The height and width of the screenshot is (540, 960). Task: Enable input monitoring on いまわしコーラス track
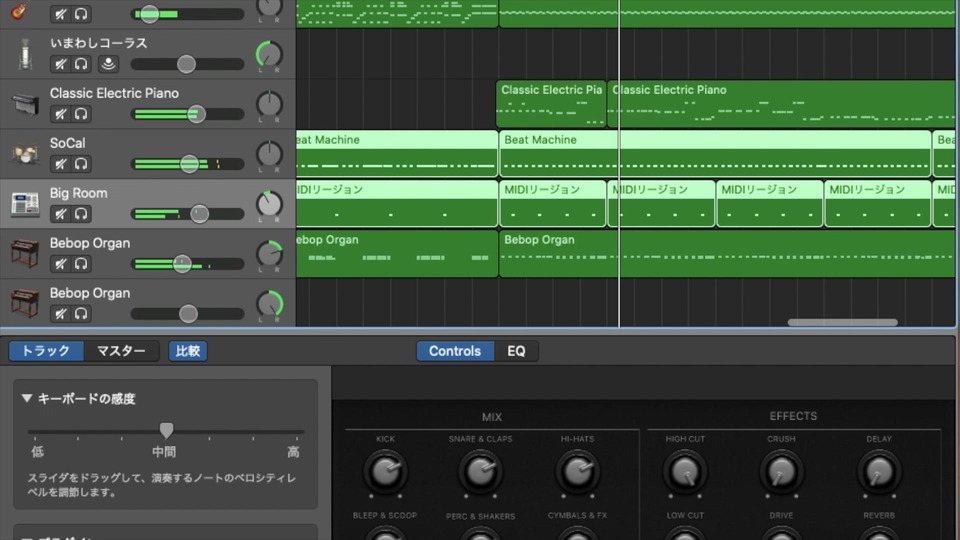click(108, 64)
